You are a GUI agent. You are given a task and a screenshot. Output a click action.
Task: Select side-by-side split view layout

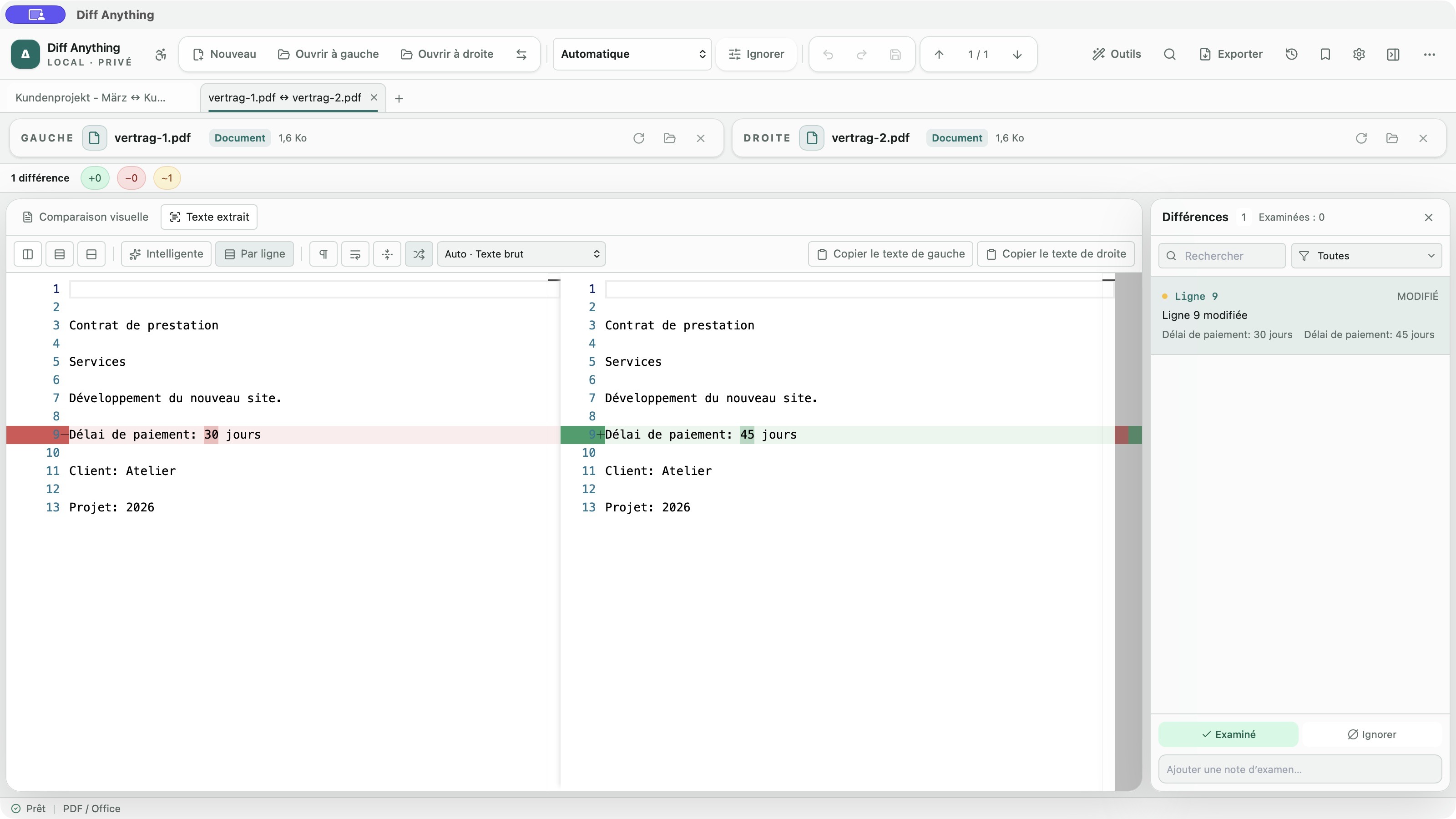tap(28, 254)
